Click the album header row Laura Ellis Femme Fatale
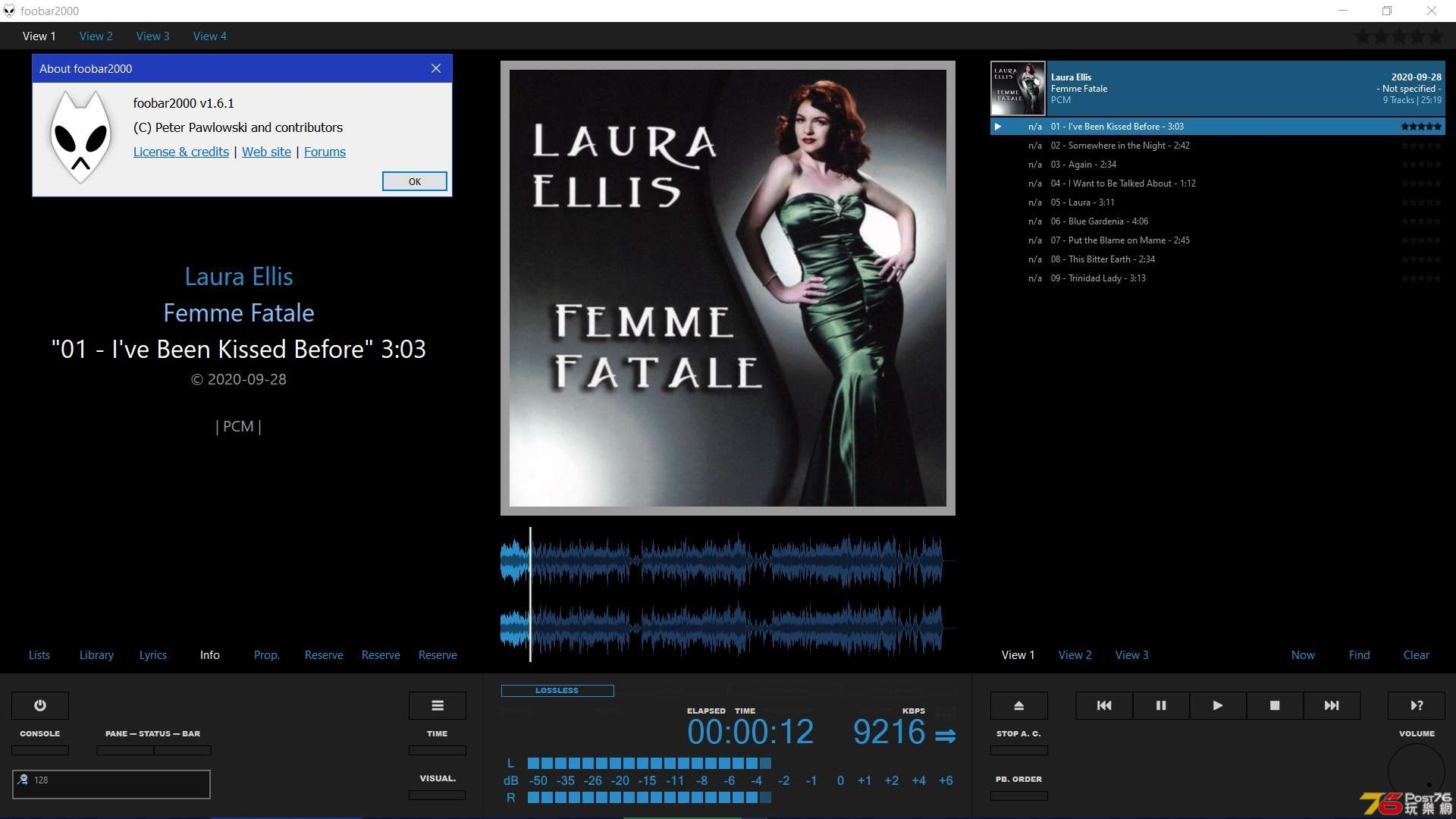The width and height of the screenshot is (1456, 819). 1218,89
